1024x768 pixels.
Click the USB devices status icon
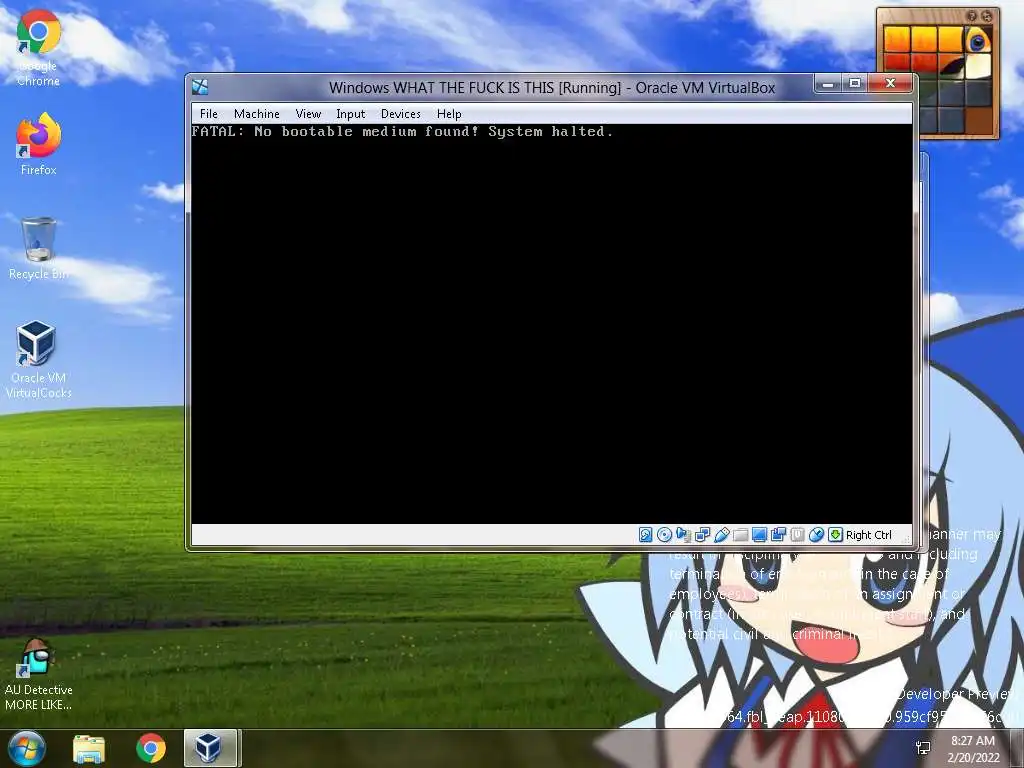click(x=721, y=535)
